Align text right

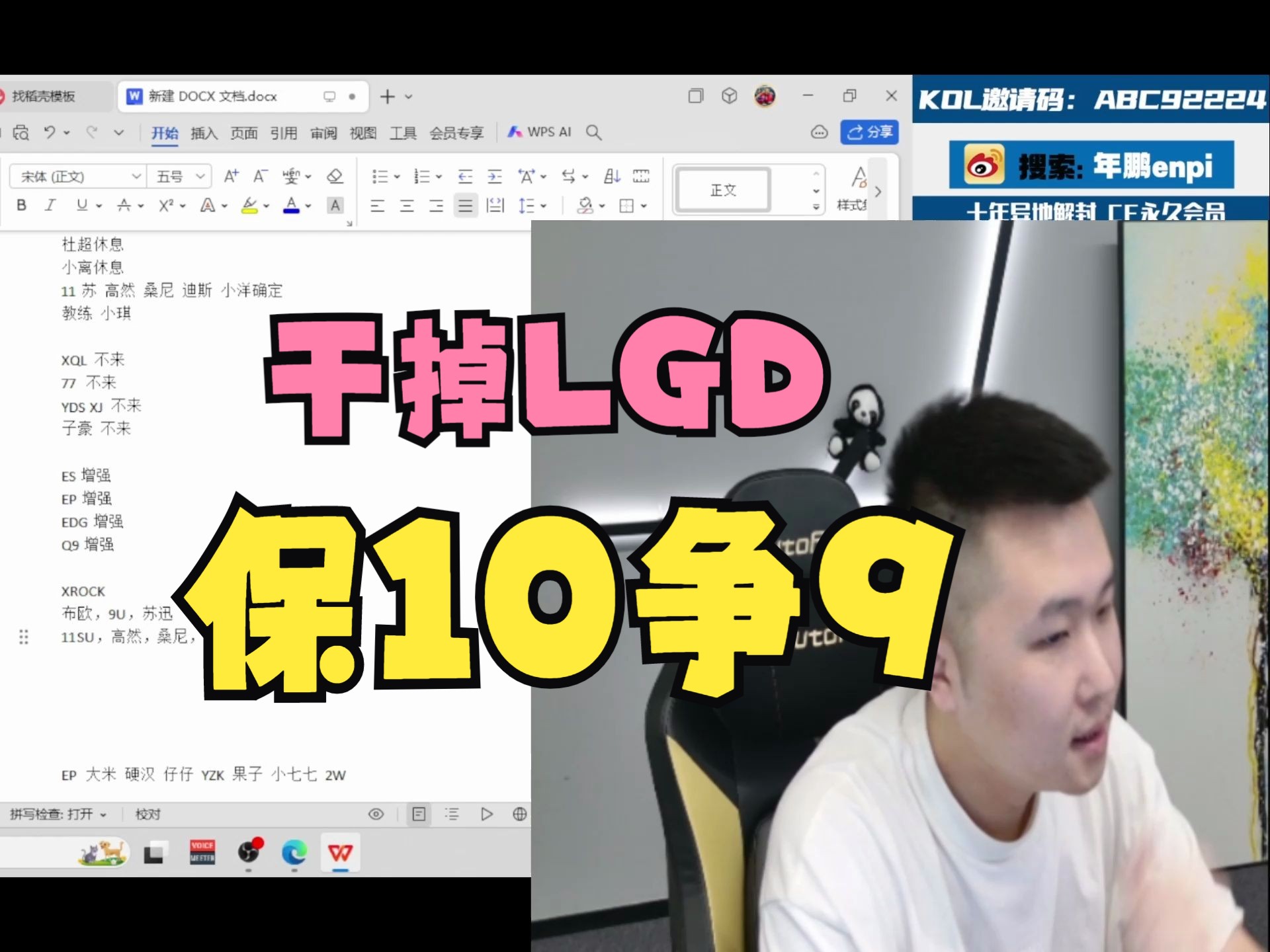(x=436, y=206)
